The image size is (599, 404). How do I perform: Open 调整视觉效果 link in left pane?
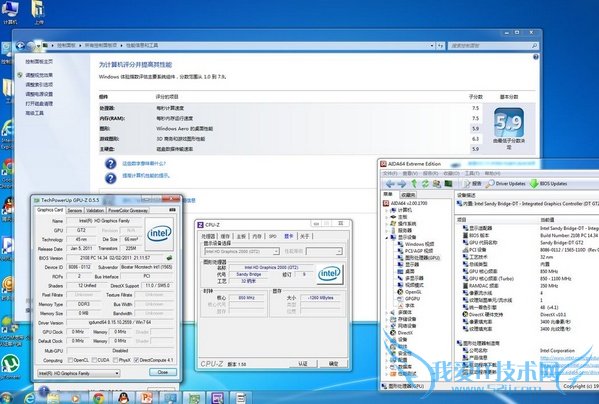coord(39,75)
